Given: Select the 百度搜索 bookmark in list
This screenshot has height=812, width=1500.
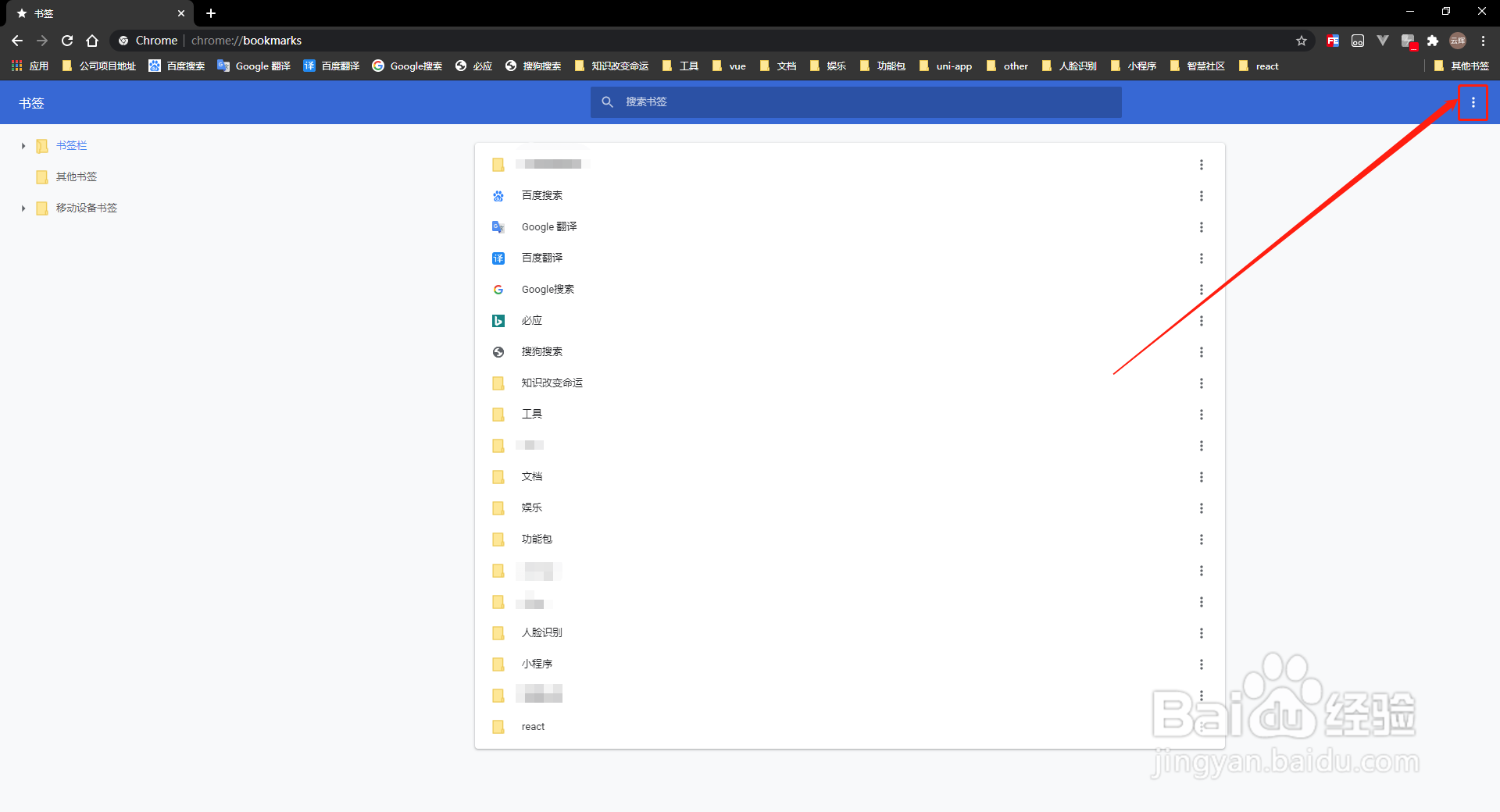Looking at the screenshot, I should 849,196.
